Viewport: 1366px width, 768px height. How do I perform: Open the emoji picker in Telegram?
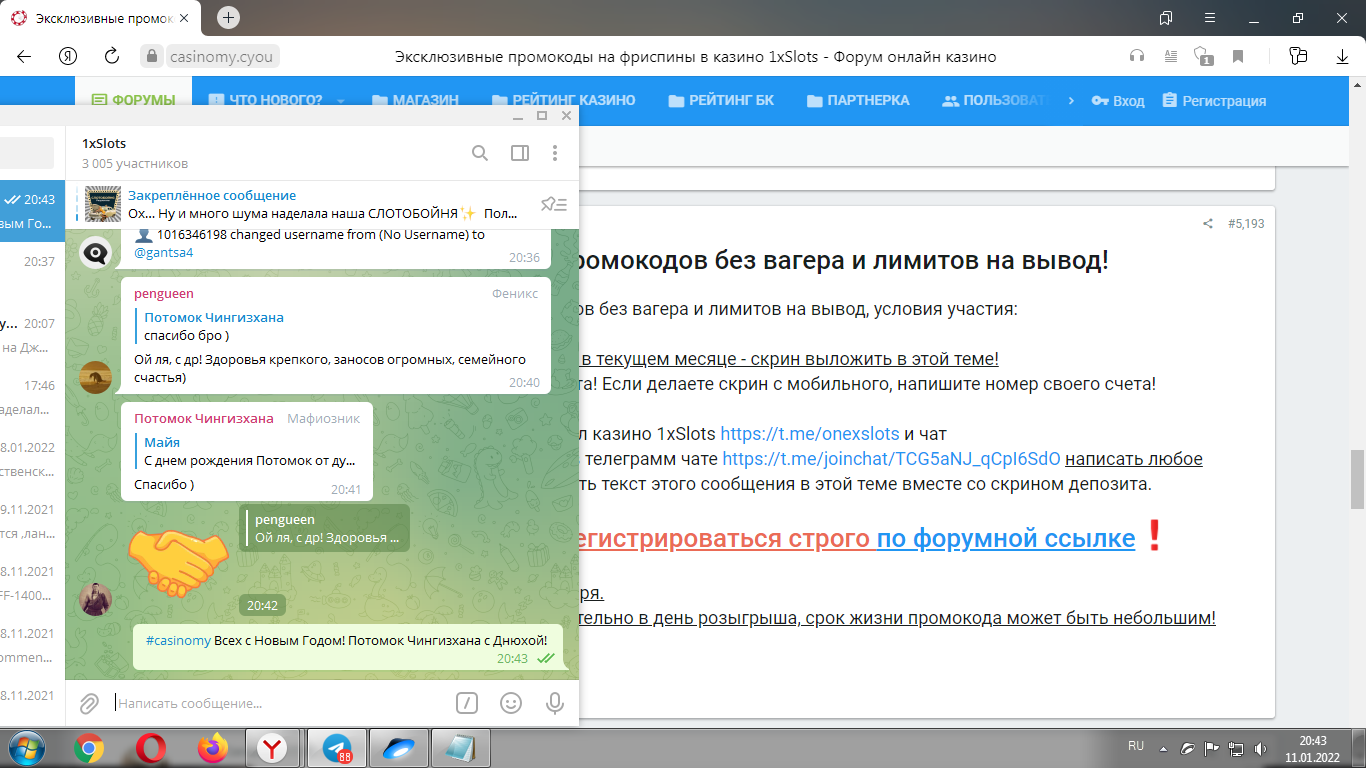tap(511, 703)
